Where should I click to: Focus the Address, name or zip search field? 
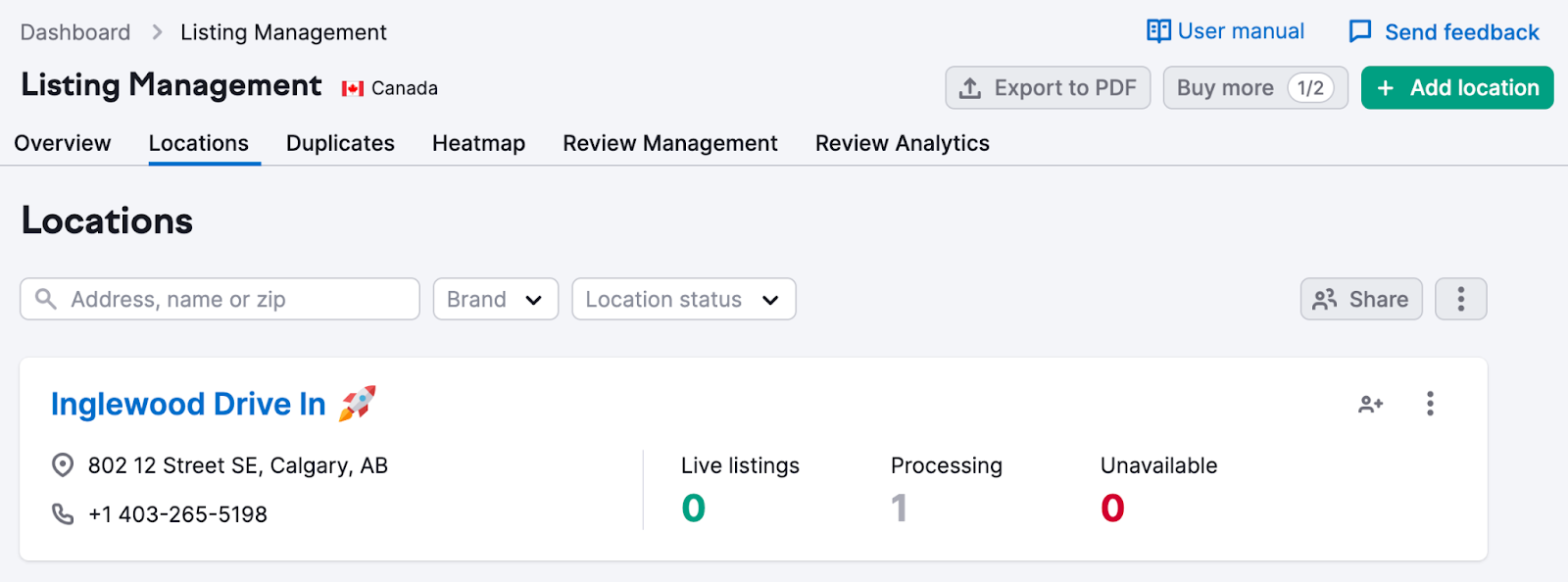(x=235, y=299)
